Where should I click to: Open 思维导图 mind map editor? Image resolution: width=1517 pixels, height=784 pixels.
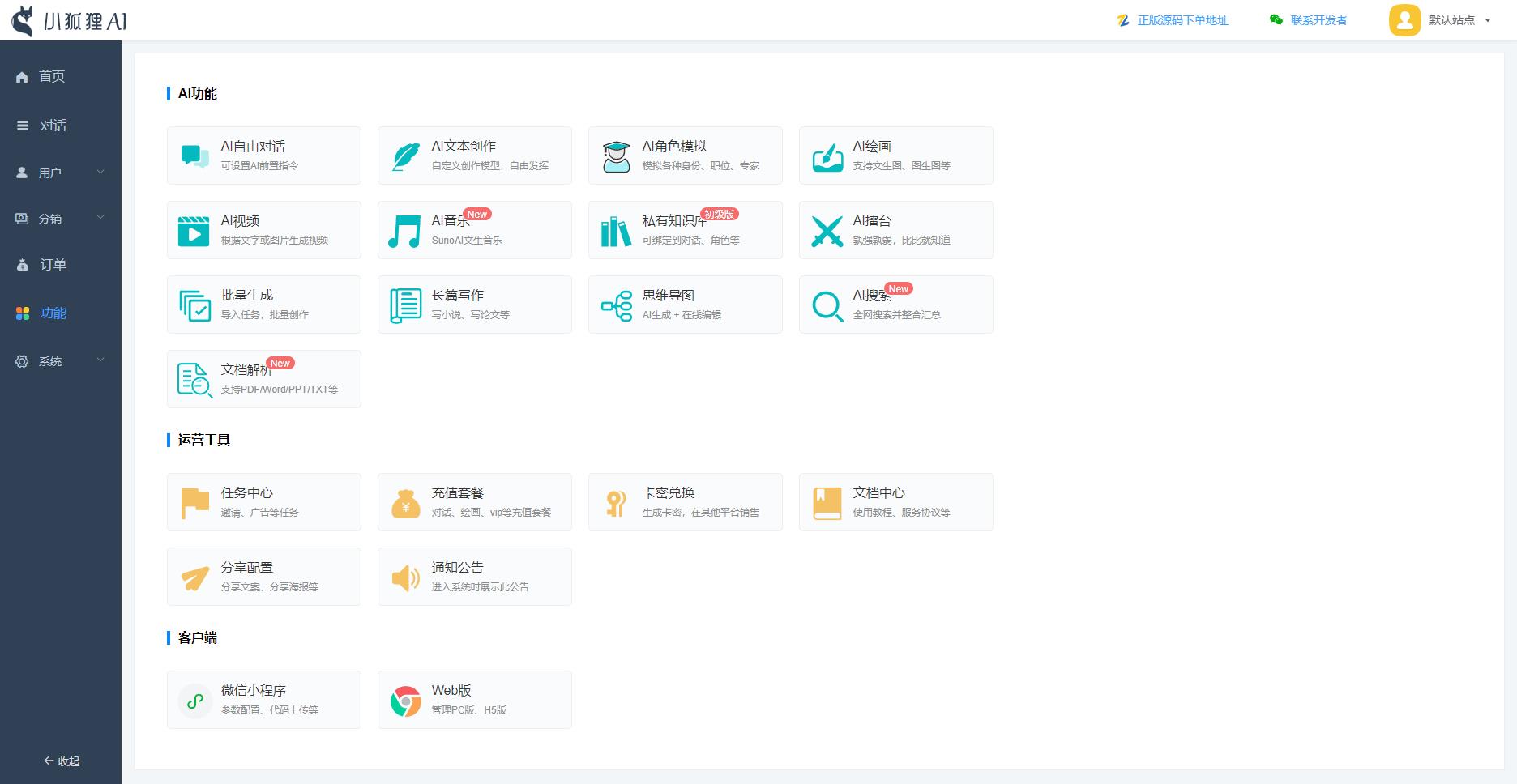tap(685, 304)
